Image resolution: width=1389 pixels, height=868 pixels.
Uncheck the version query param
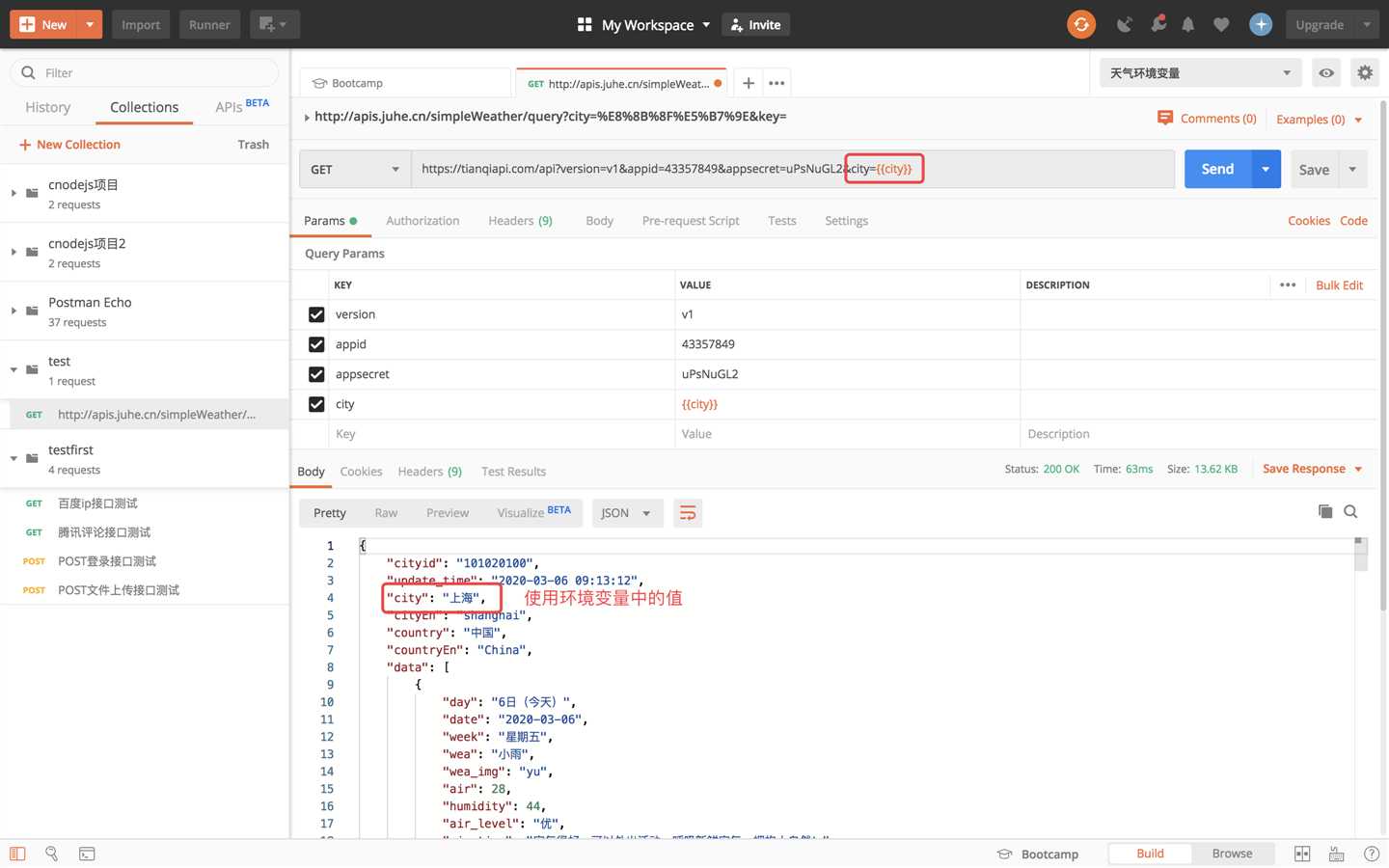point(316,314)
